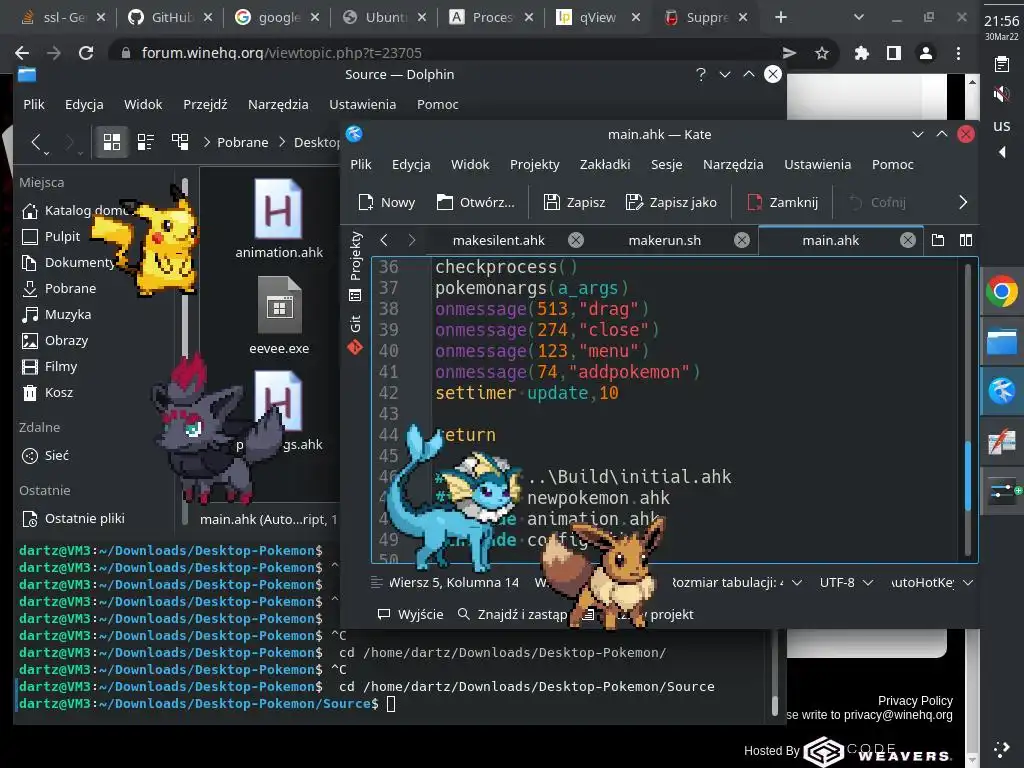Close the makerun.sh tab
1024x768 pixels.
[742, 240]
